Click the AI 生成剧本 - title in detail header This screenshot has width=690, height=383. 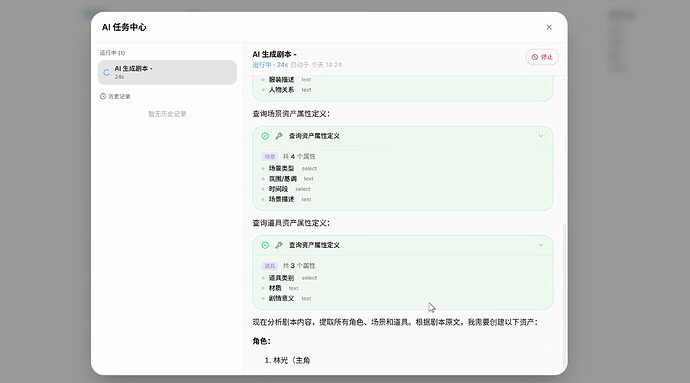tap(274, 55)
